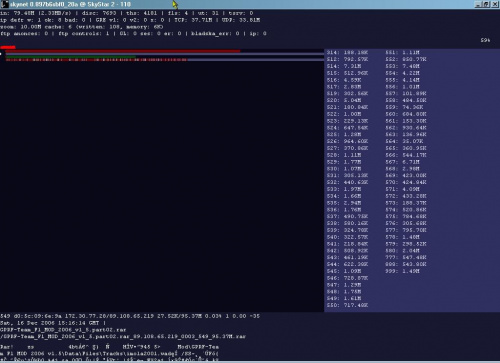Close the skynet console window
Screen dimensions: 500x363
[x=494, y=4]
